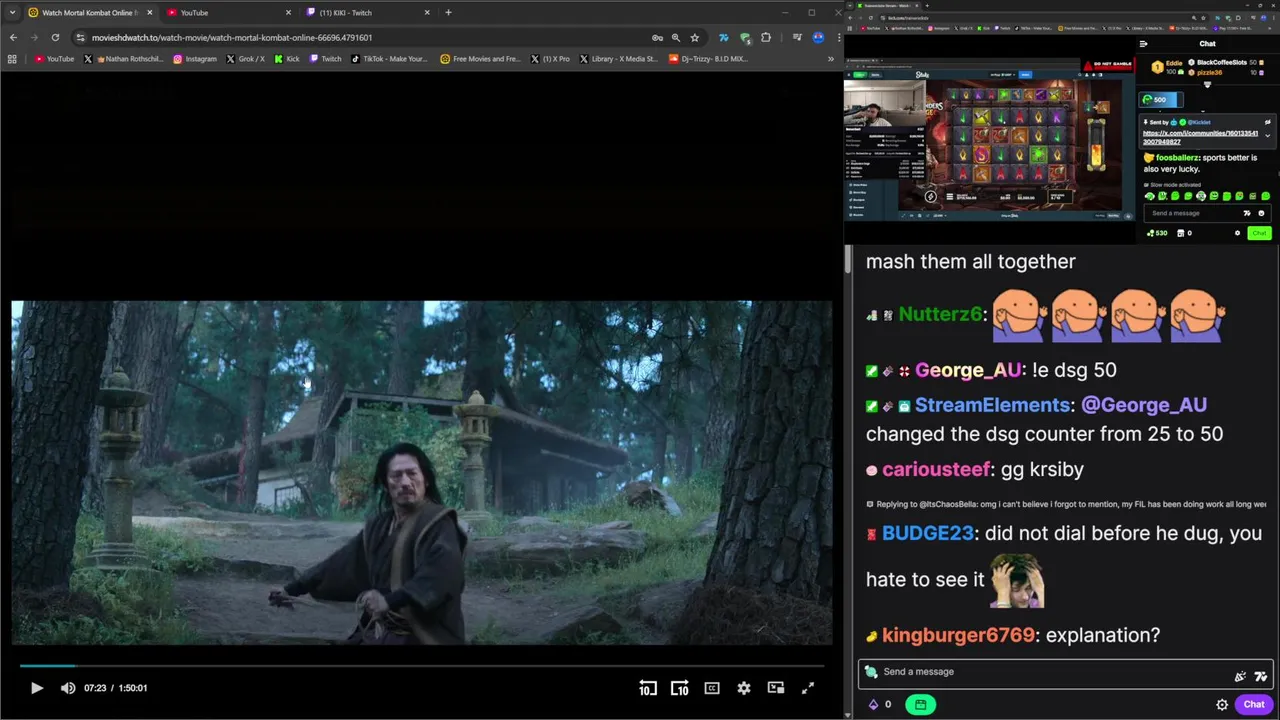Show more bookmarks overflow chevron
Screen dimensions: 1280x720
(x=830, y=59)
